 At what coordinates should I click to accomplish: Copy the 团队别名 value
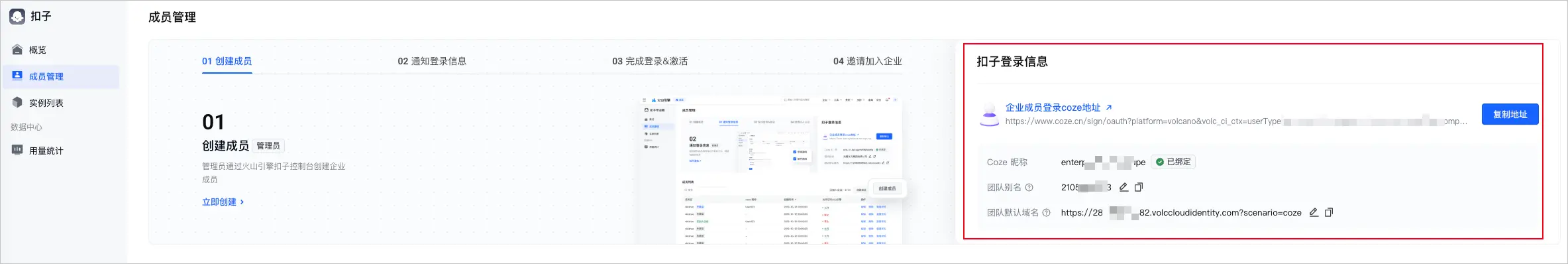(1139, 188)
